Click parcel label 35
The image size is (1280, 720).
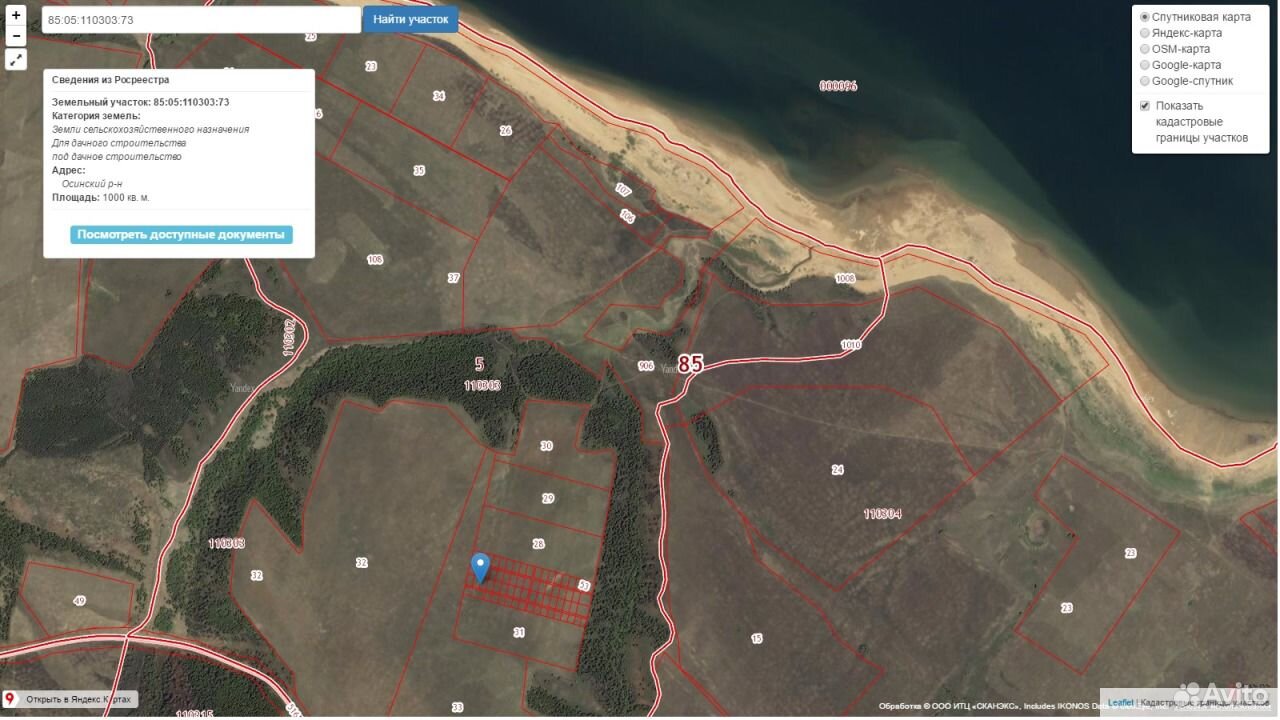pyautogui.click(x=419, y=170)
